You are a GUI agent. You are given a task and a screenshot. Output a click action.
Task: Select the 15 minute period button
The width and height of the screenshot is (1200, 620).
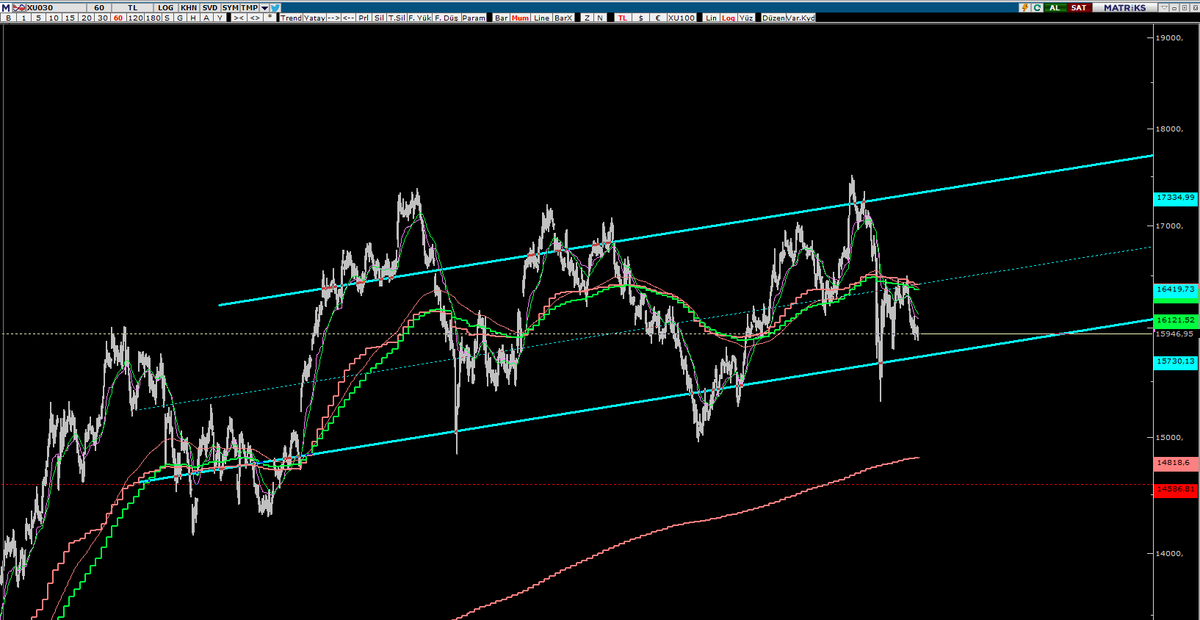[x=69, y=18]
